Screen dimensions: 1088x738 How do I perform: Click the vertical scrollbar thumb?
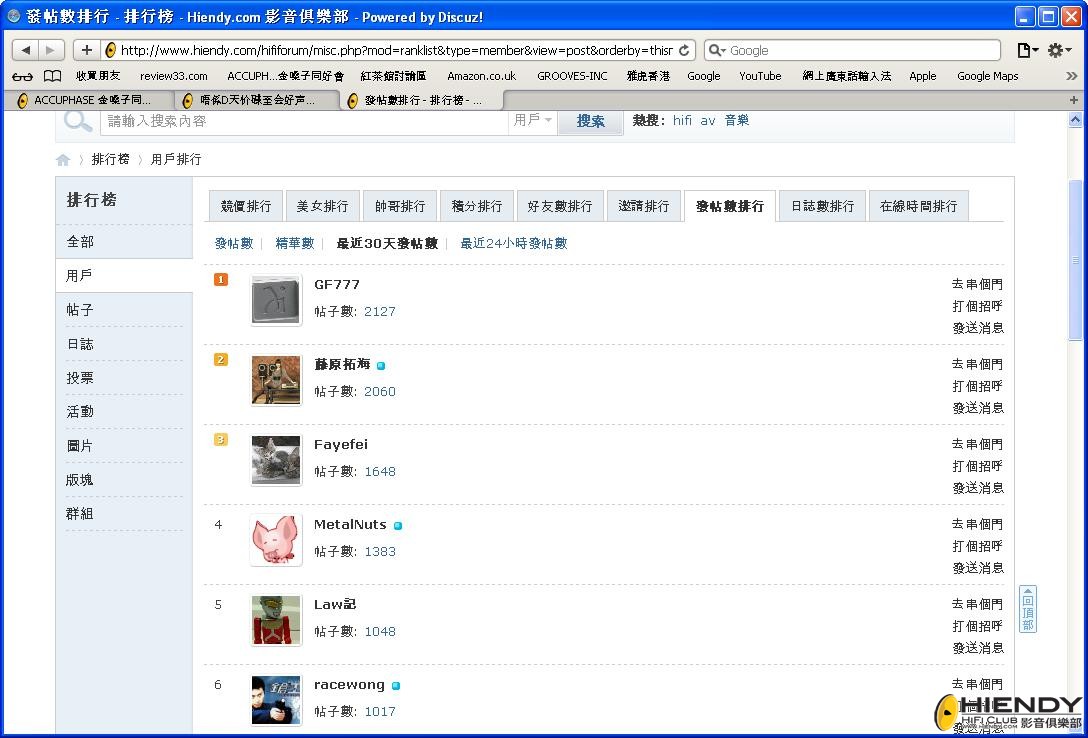click(1076, 260)
